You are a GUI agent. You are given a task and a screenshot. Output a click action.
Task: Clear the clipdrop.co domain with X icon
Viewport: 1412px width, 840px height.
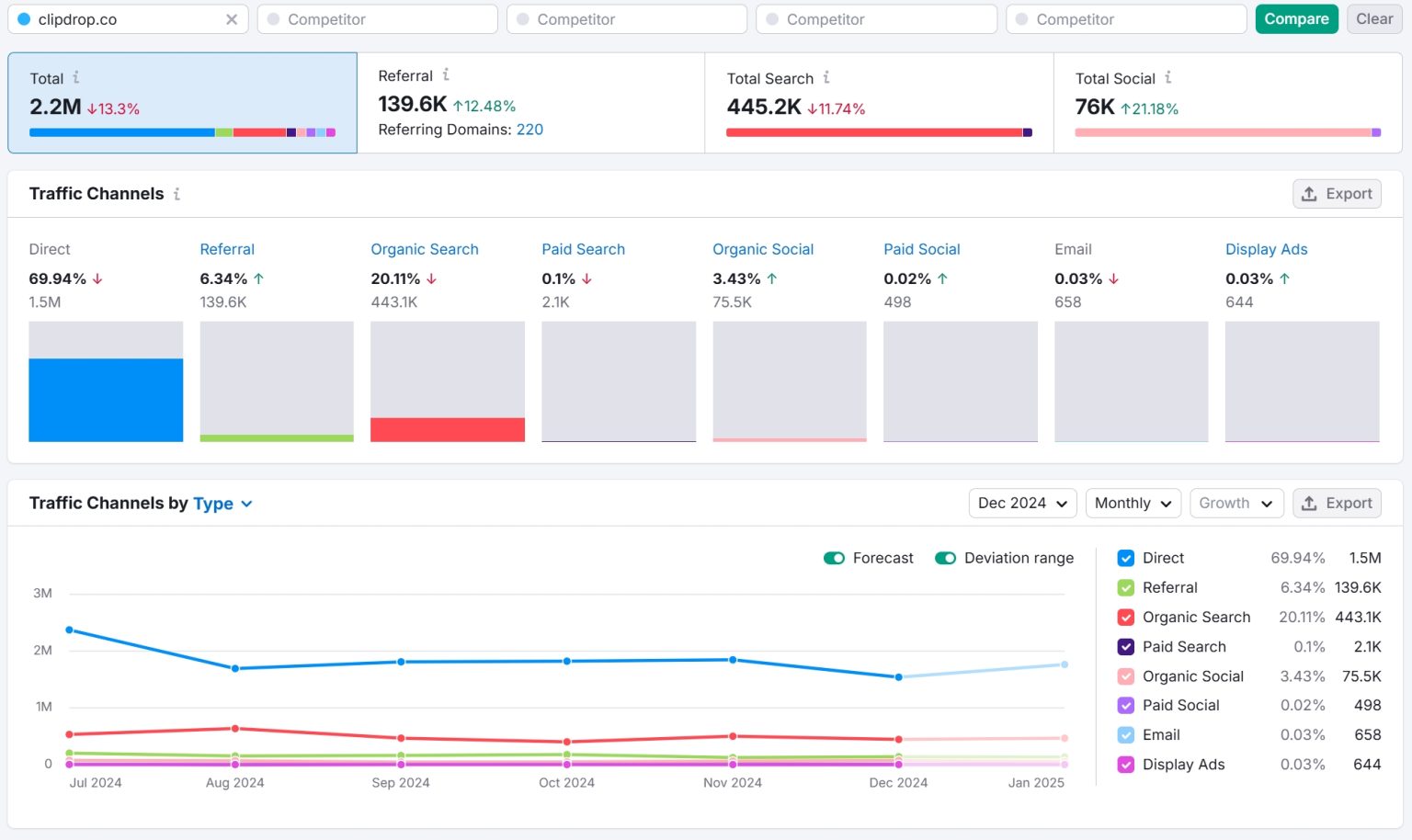click(x=232, y=19)
